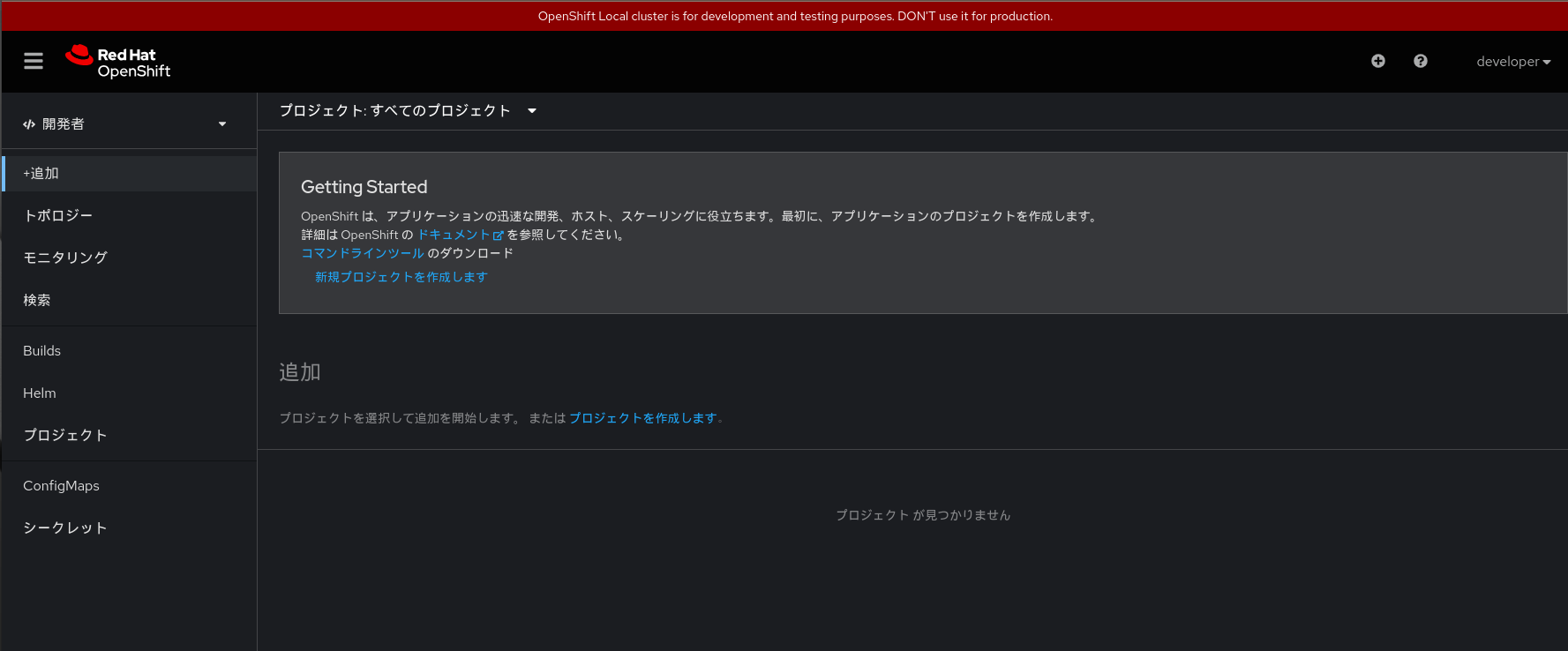1568x651 pixels.
Task: Go to トポロジー in the sidebar
Action: tap(129, 216)
